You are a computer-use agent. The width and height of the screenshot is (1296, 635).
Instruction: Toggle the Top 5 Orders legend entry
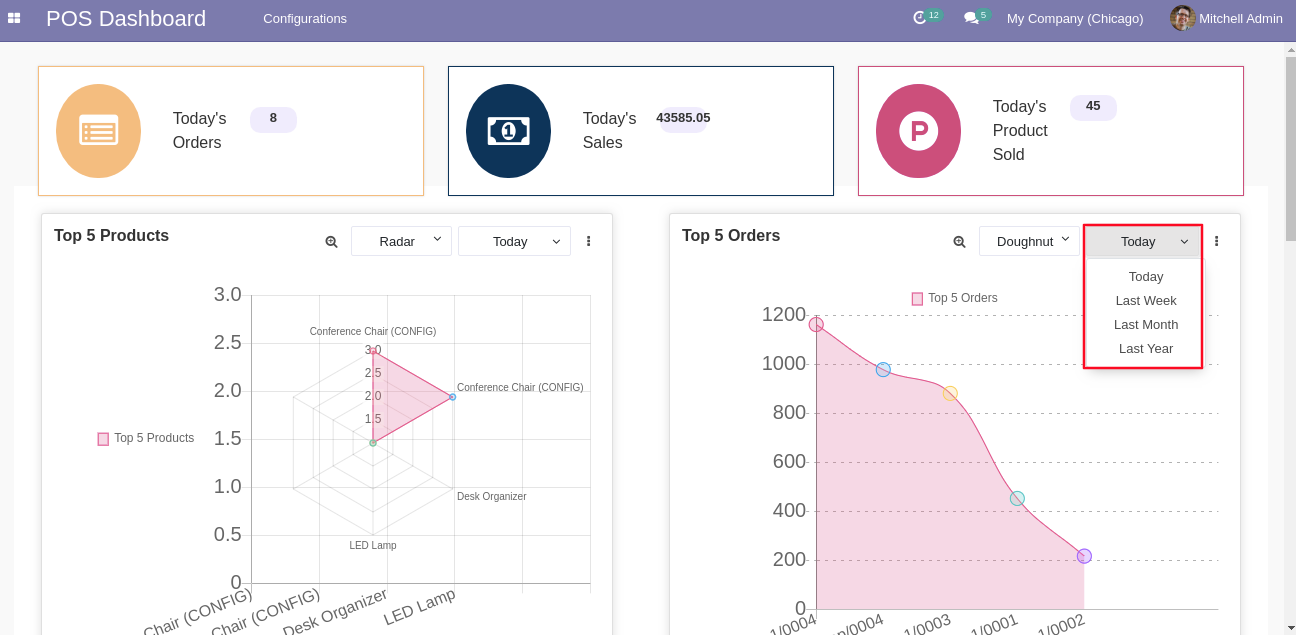[955, 298]
